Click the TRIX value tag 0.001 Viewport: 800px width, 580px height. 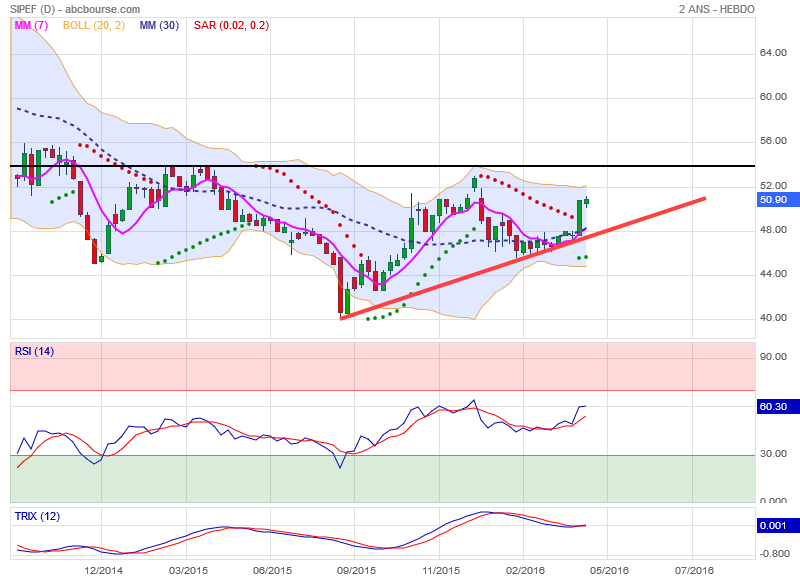click(775, 525)
